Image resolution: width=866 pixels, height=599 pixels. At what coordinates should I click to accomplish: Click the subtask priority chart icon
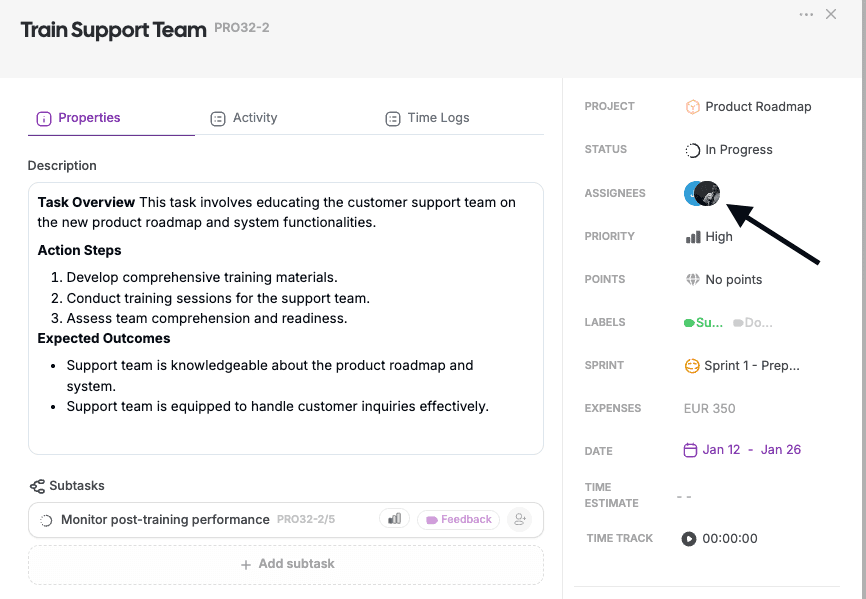click(394, 519)
